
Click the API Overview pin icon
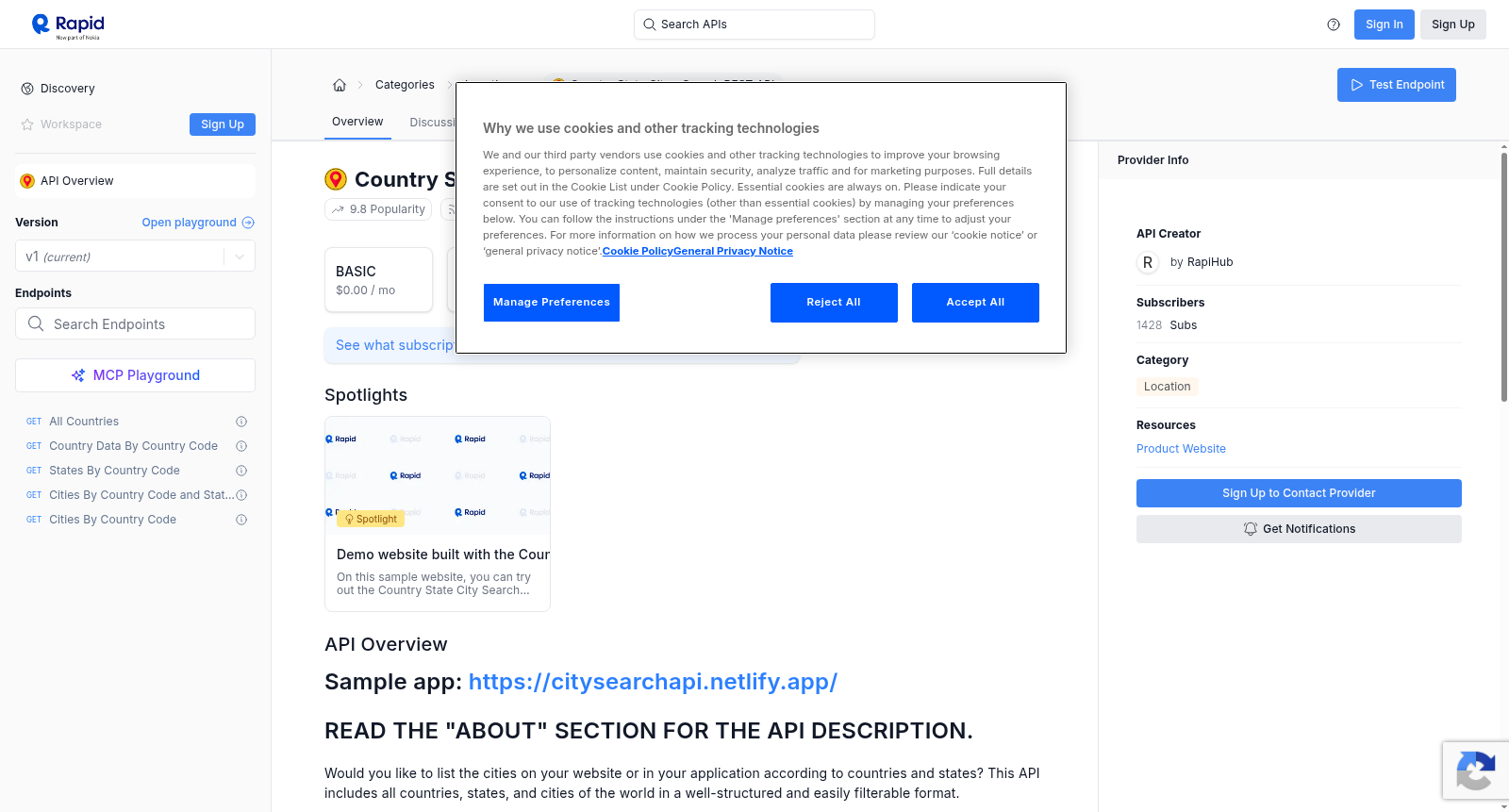pos(27,181)
